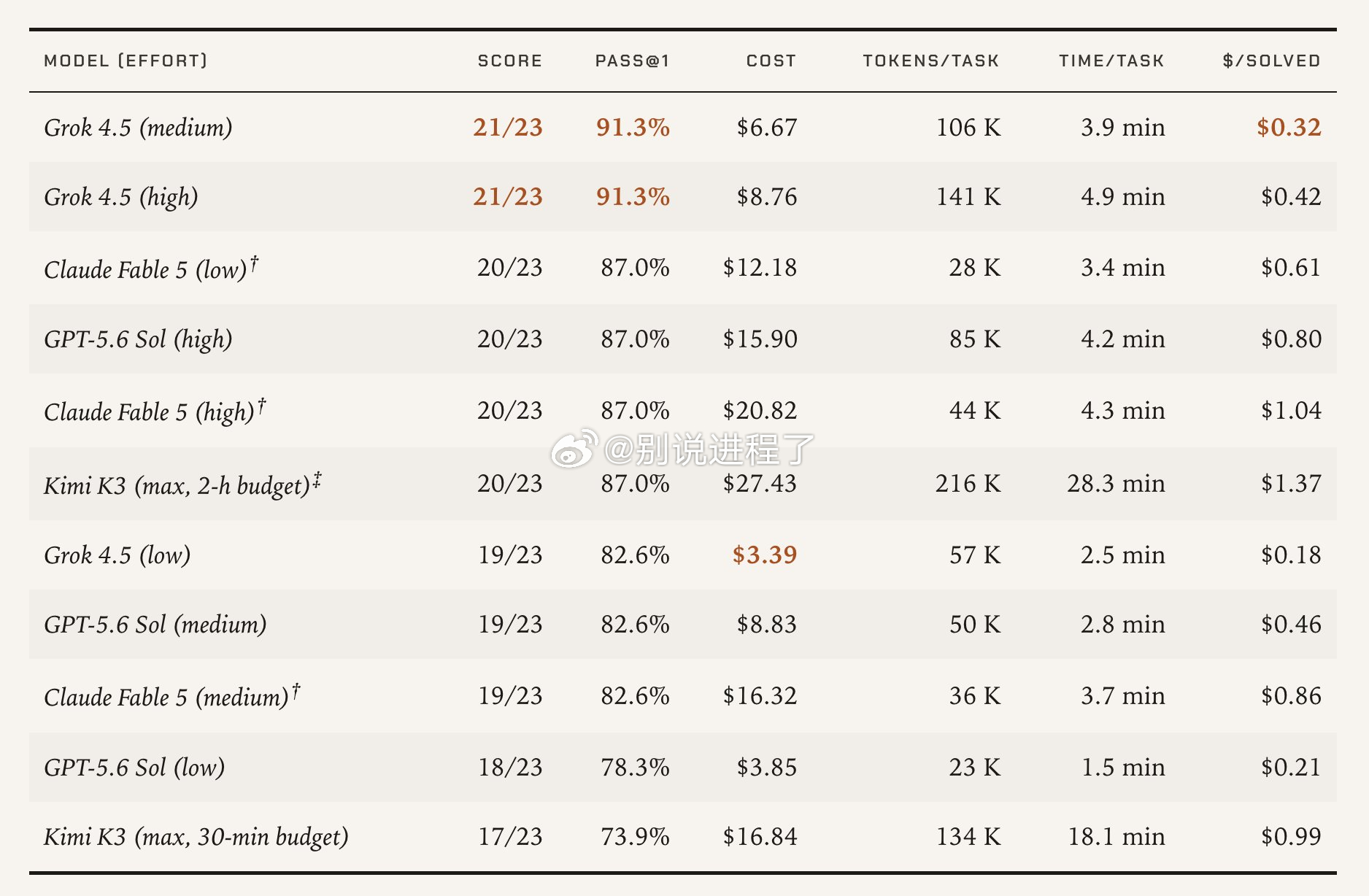Select the Grok 4.5 (high) model name
The width and height of the screenshot is (1369, 896).
(121, 197)
